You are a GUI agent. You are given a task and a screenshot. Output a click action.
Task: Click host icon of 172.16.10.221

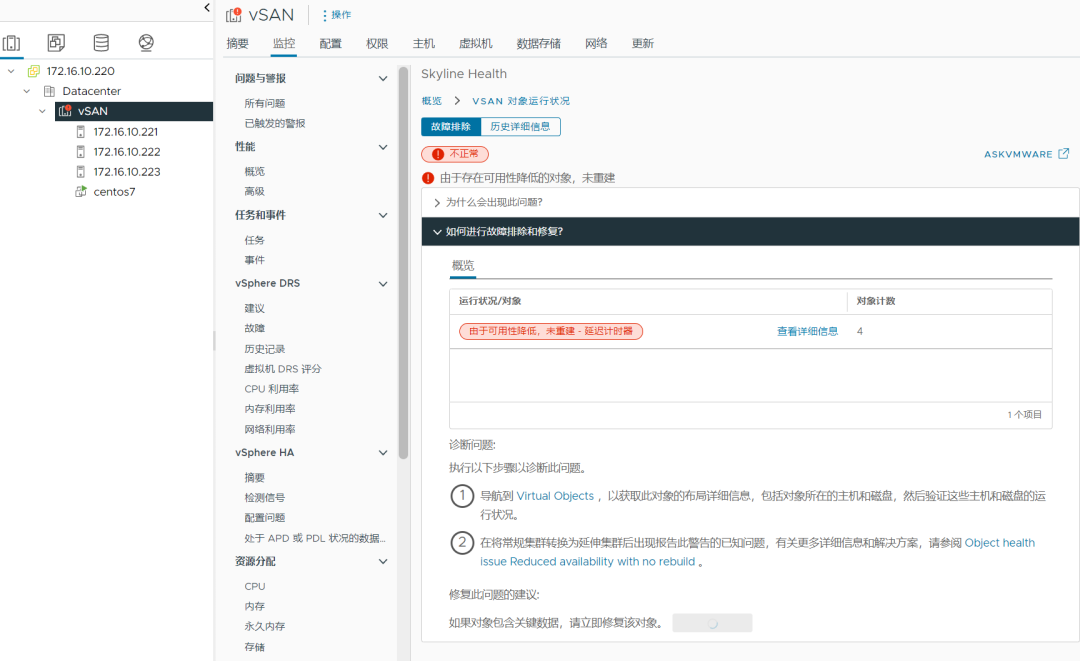point(81,132)
